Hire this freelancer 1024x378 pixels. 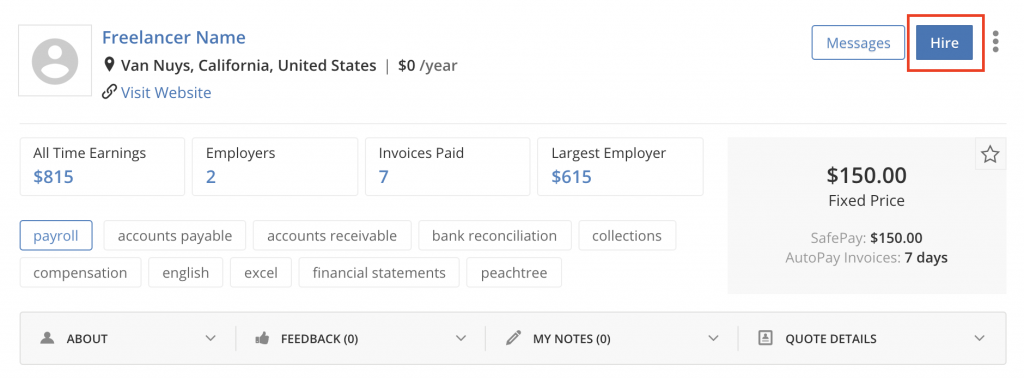[944, 43]
